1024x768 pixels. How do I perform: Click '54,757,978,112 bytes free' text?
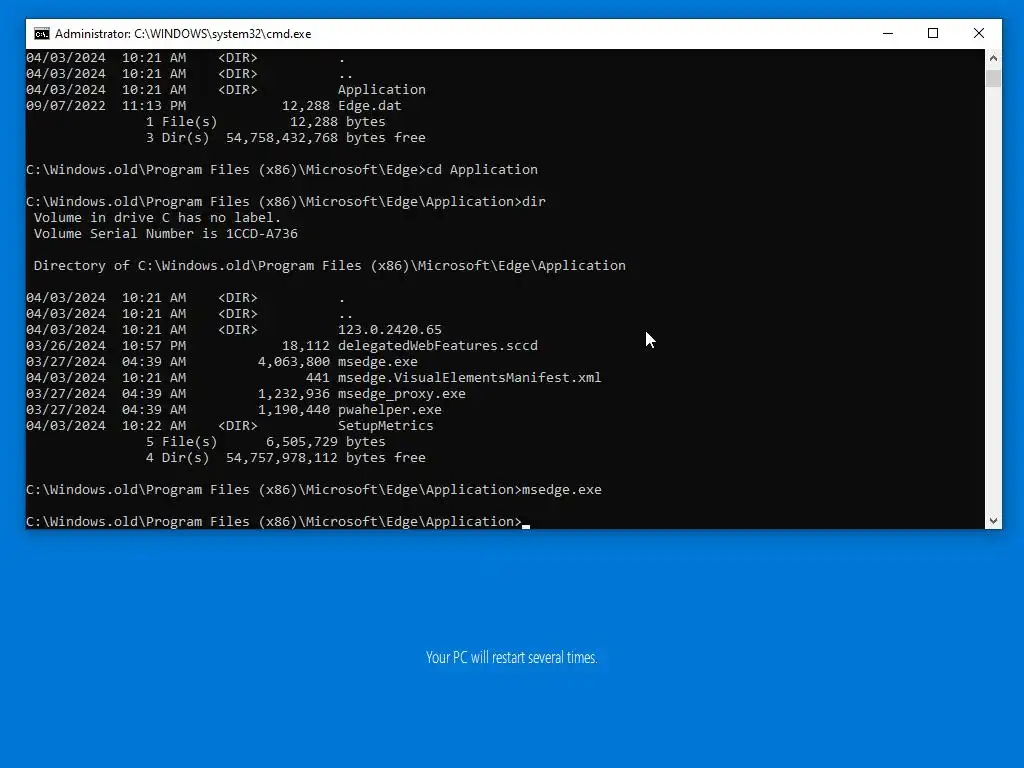point(326,458)
